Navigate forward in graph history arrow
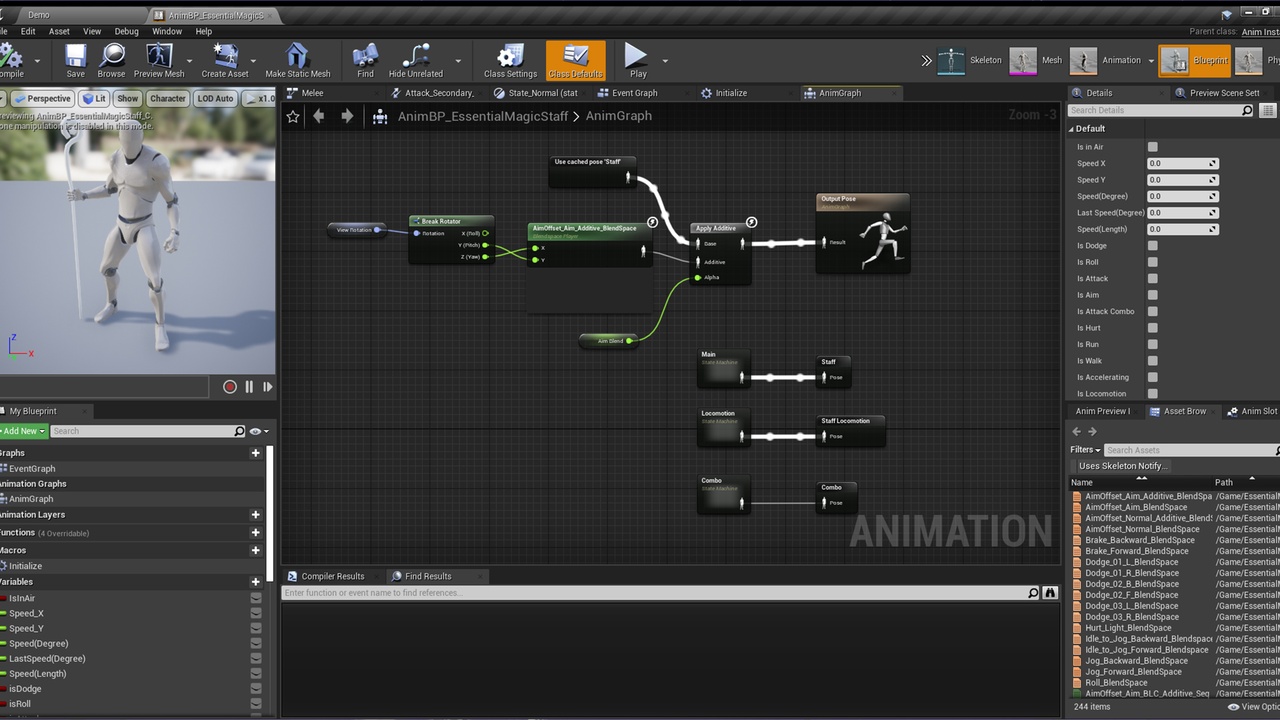Image resolution: width=1280 pixels, height=720 pixels. point(347,116)
